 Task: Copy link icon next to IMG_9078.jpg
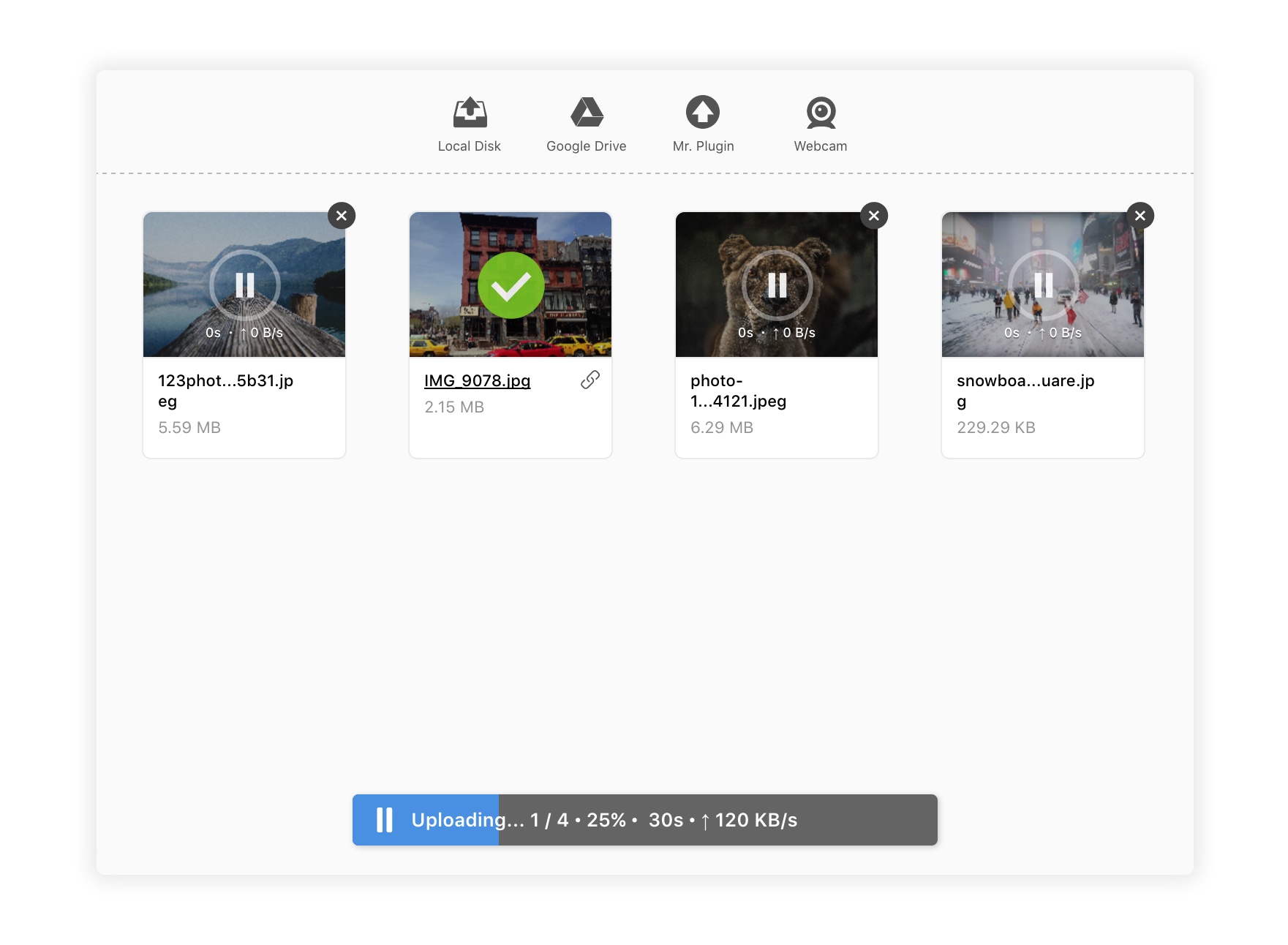coord(590,380)
